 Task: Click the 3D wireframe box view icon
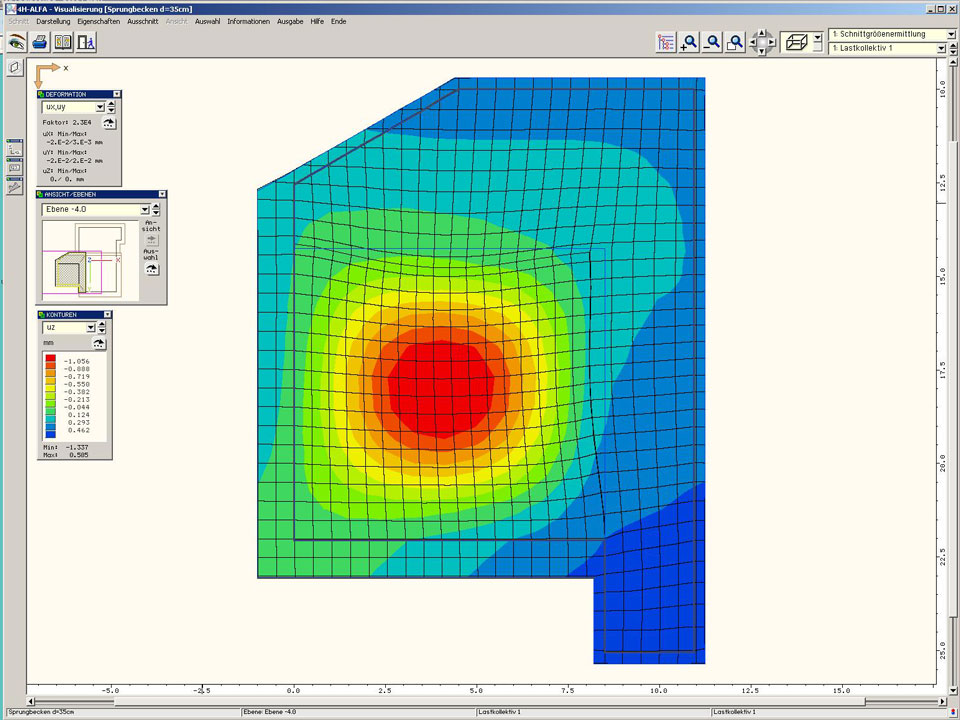[797, 42]
